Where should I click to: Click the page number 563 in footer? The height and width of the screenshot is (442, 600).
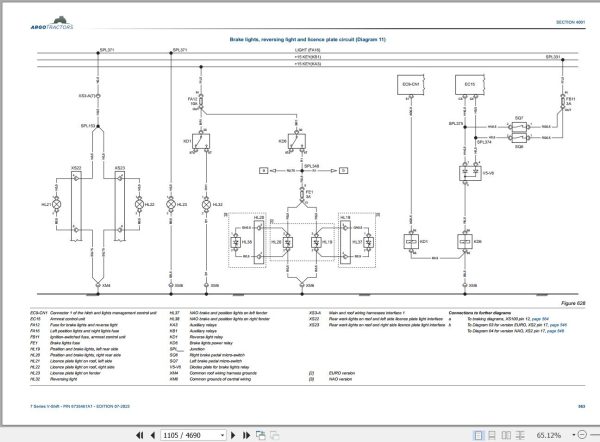tap(582, 406)
